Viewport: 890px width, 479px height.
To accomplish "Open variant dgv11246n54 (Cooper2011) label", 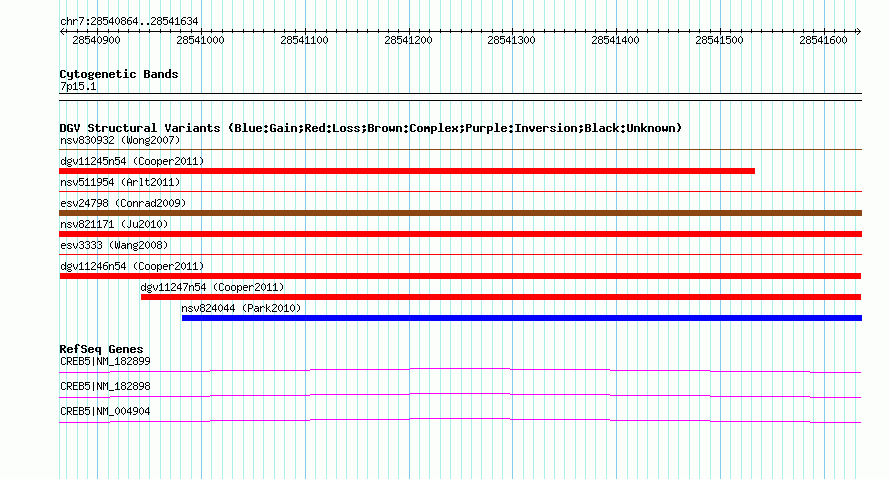I will [x=132, y=266].
